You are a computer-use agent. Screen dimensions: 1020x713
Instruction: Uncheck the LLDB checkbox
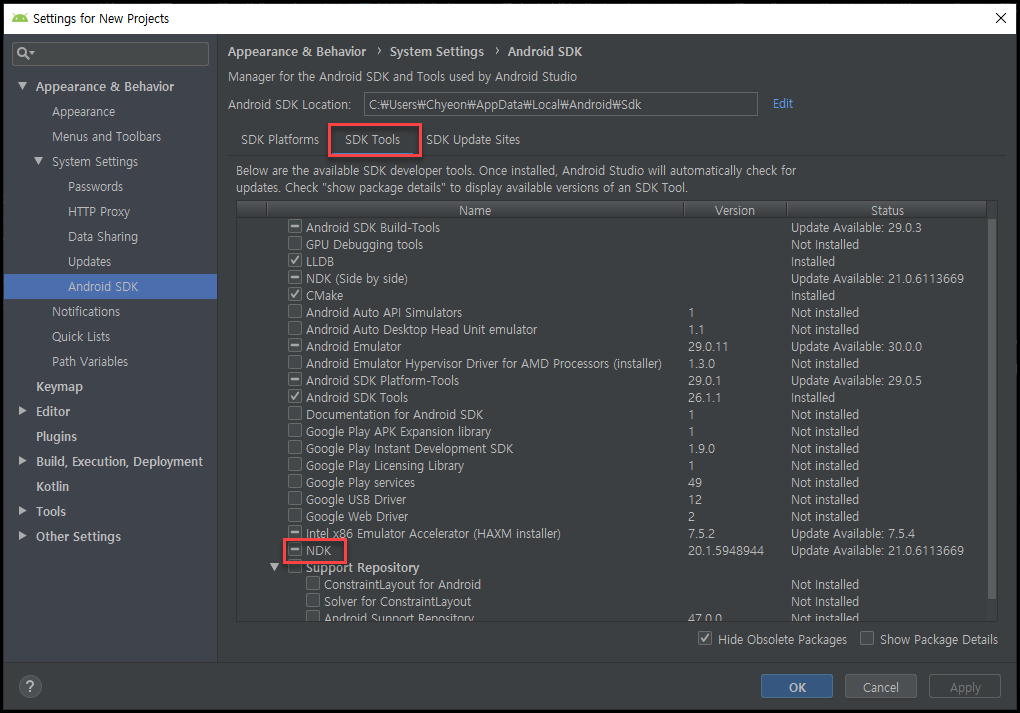[295, 261]
